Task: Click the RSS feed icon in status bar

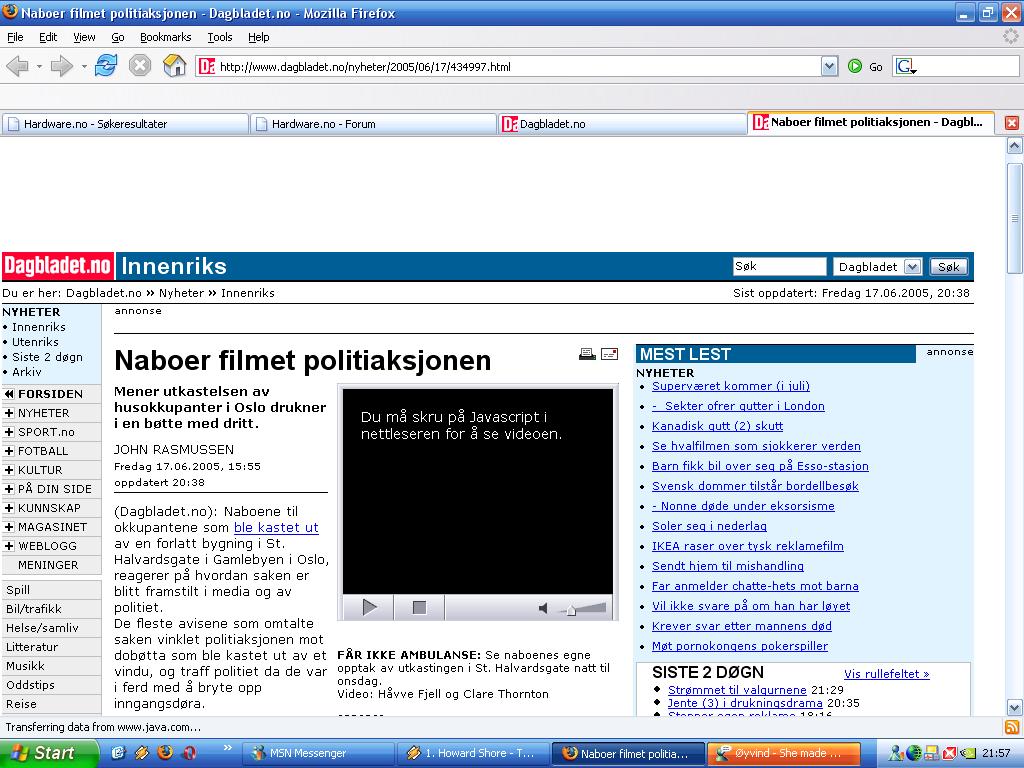Action: pos(1012,727)
